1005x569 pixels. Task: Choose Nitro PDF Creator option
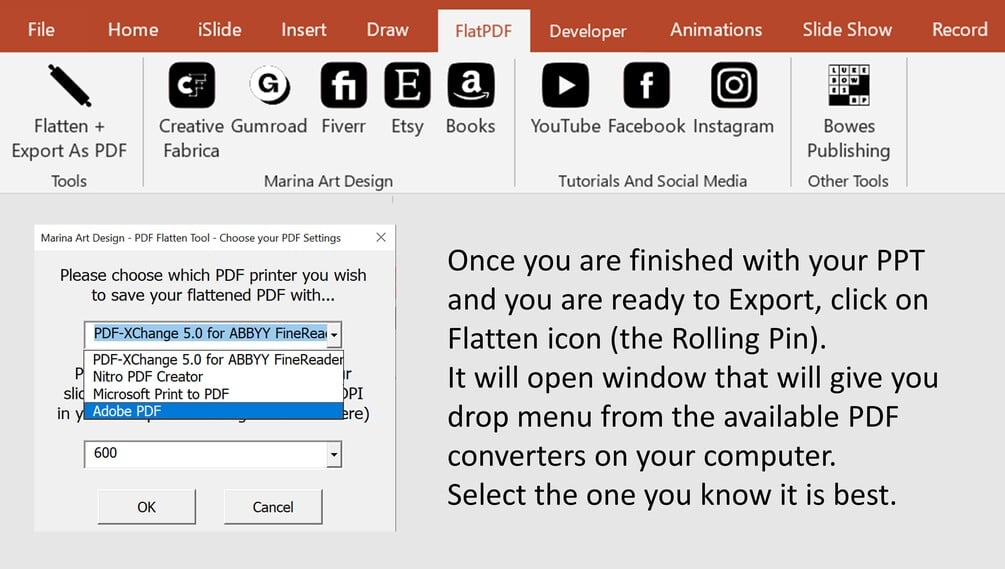214,377
